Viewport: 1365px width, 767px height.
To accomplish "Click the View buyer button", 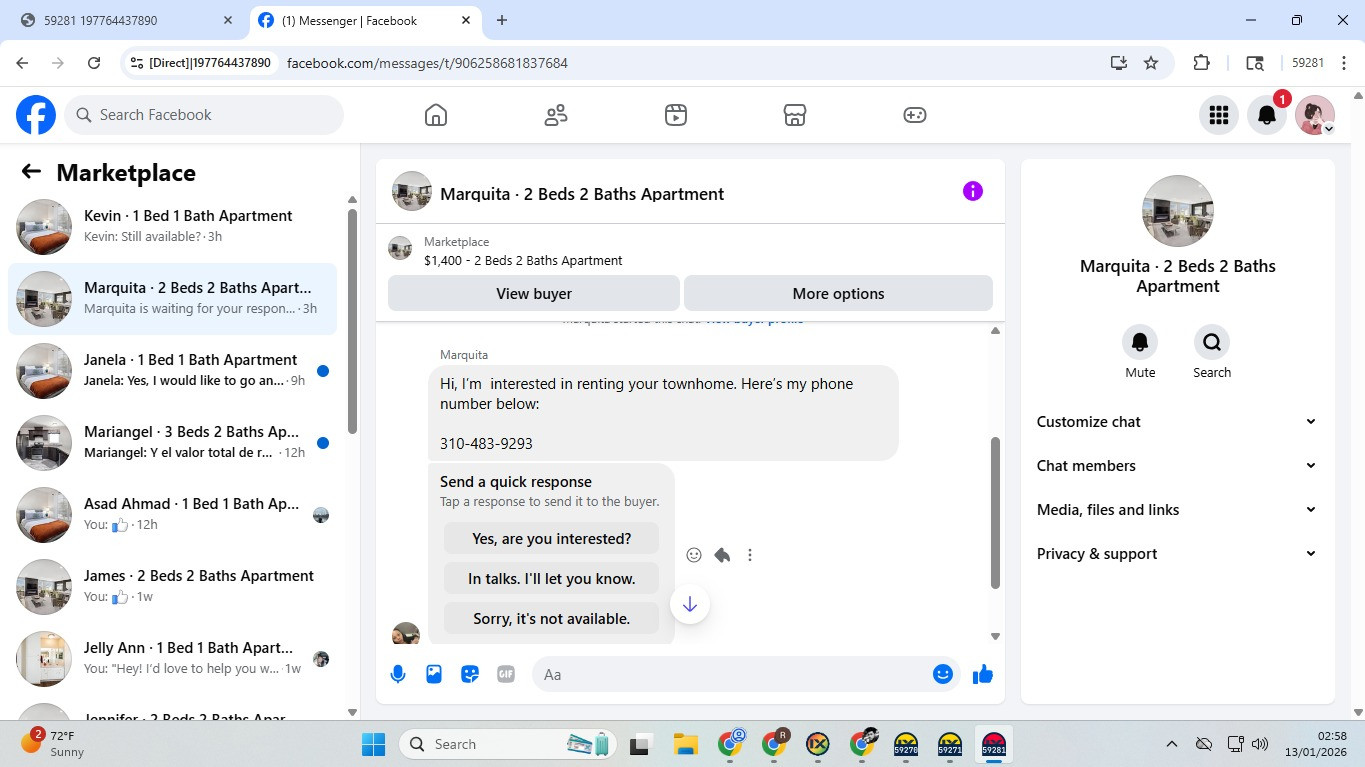I will click(534, 294).
